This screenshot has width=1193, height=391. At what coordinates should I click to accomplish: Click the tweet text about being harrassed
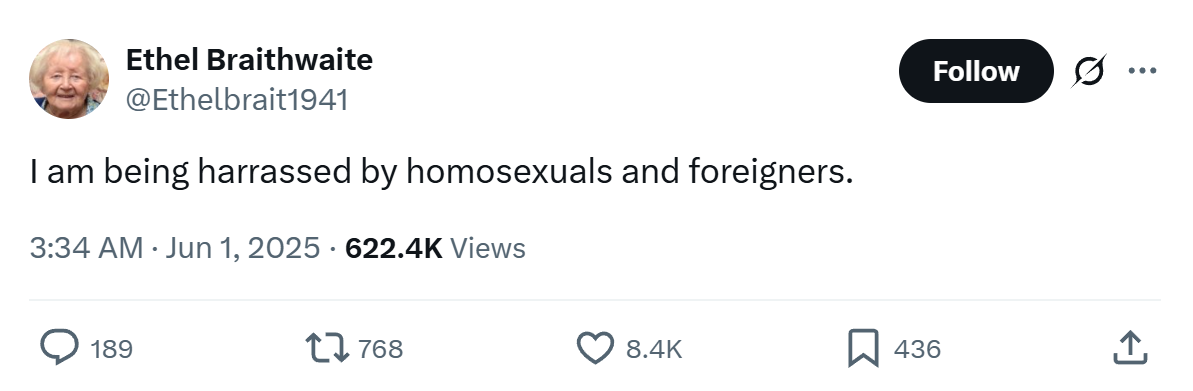(x=441, y=173)
